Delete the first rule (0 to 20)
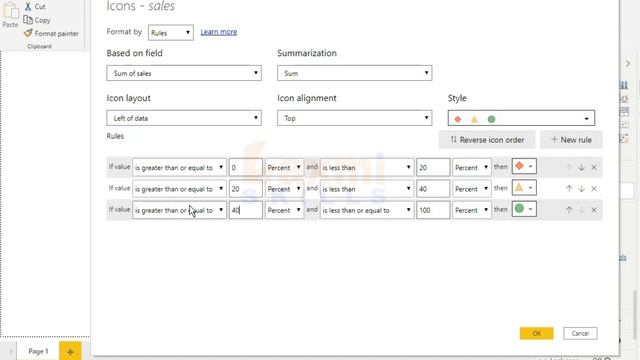This screenshot has height=360, width=640. tap(594, 167)
